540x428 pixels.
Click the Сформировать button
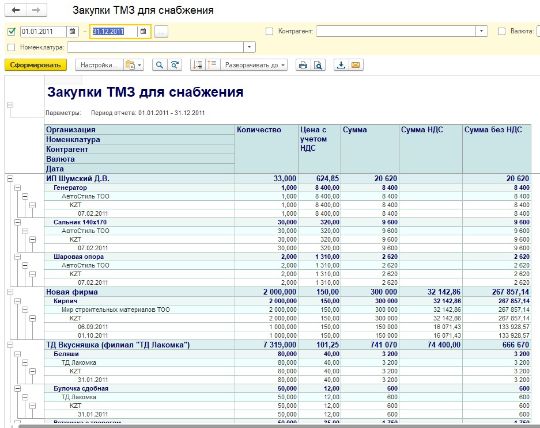[x=35, y=65]
